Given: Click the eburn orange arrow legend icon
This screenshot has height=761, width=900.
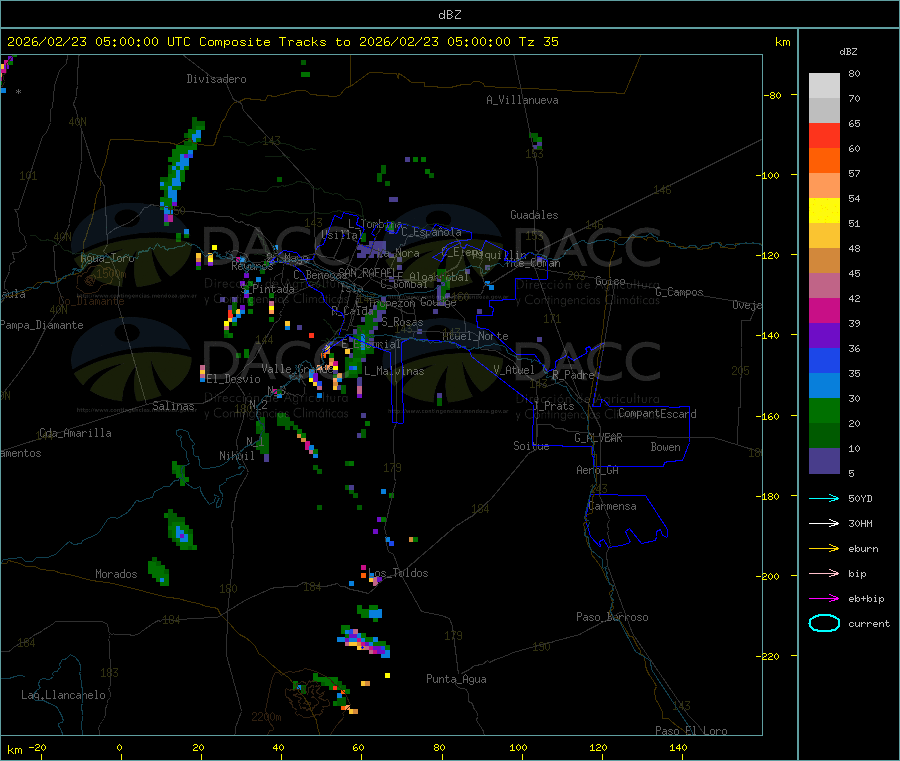Looking at the screenshot, I should coord(824,549).
